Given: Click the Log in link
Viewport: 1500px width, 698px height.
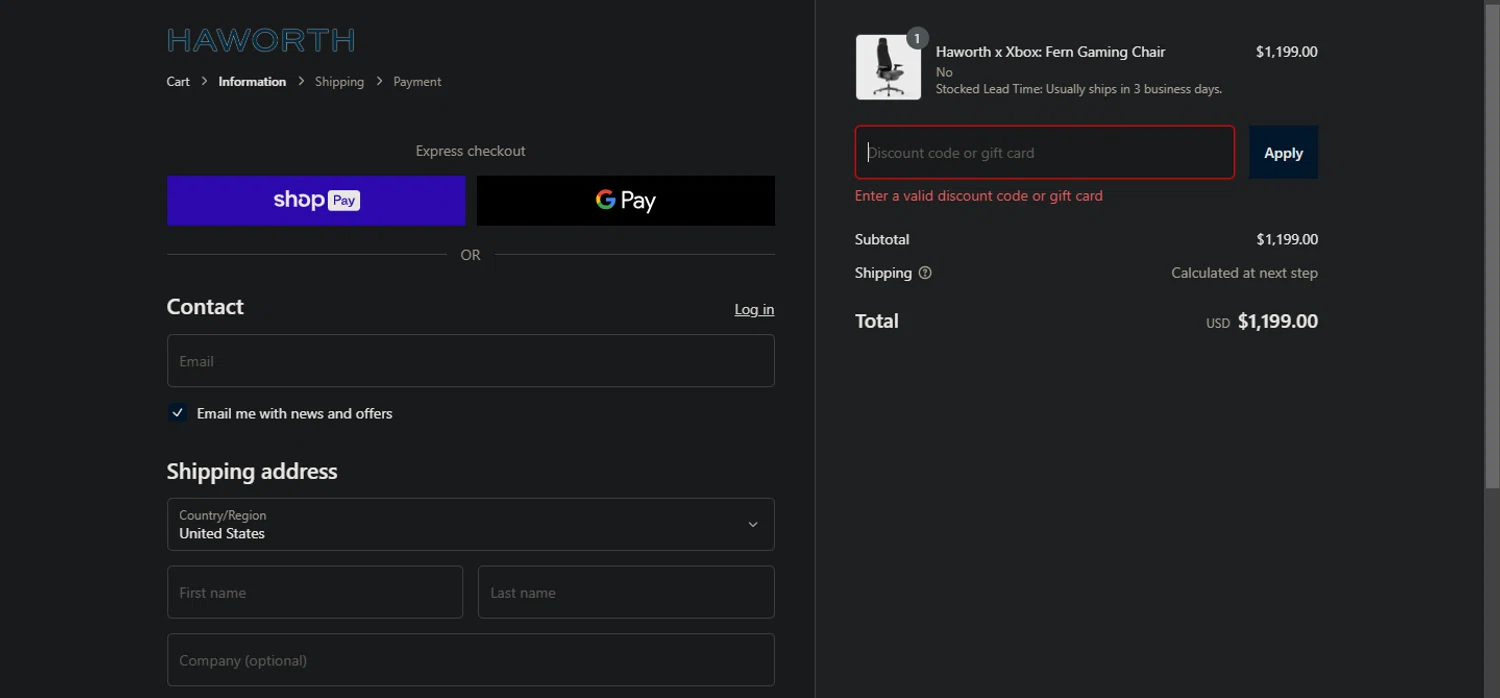Looking at the screenshot, I should [754, 310].
